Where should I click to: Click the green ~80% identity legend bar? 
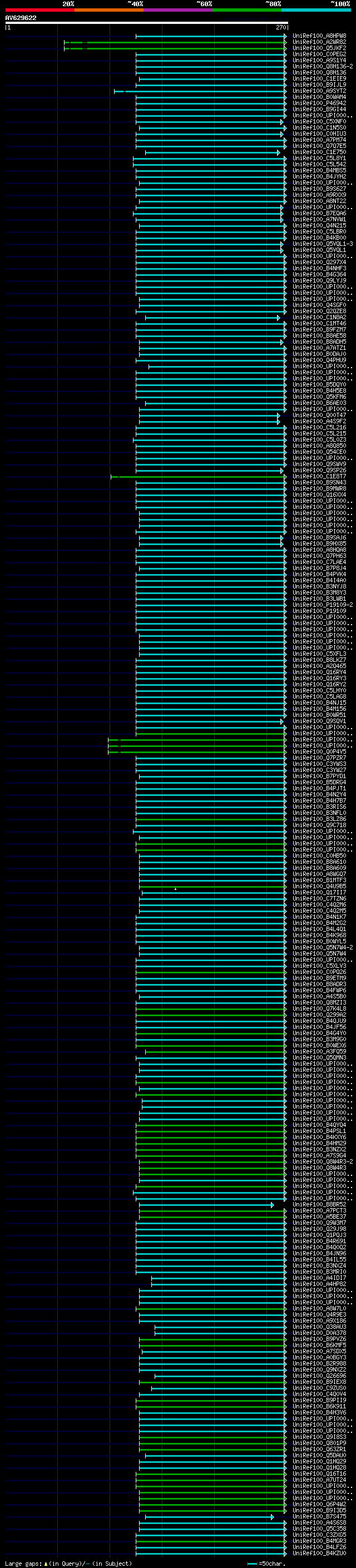click(247, 10)
